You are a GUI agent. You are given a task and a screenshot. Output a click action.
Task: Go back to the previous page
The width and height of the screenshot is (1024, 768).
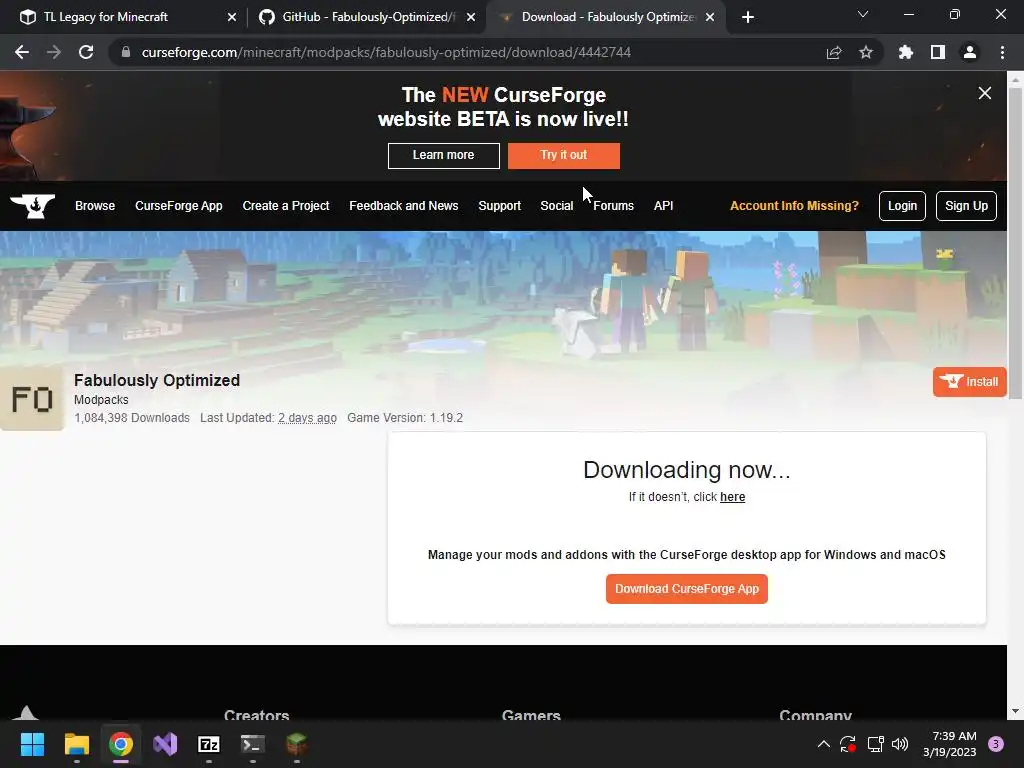pos(22,52)
